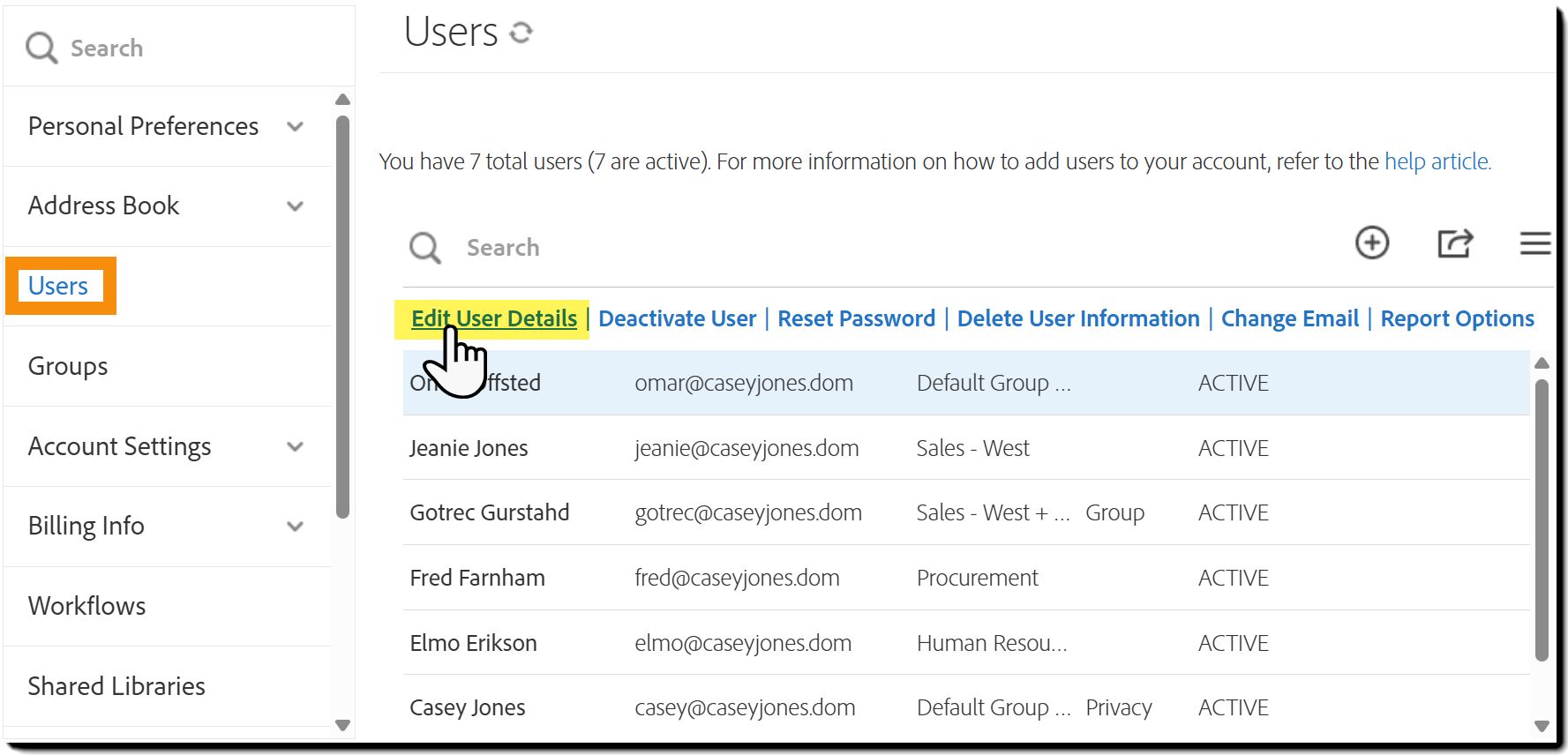
Task: Open Shared Libraries in the sidebar
Action: tap(116, 686)
